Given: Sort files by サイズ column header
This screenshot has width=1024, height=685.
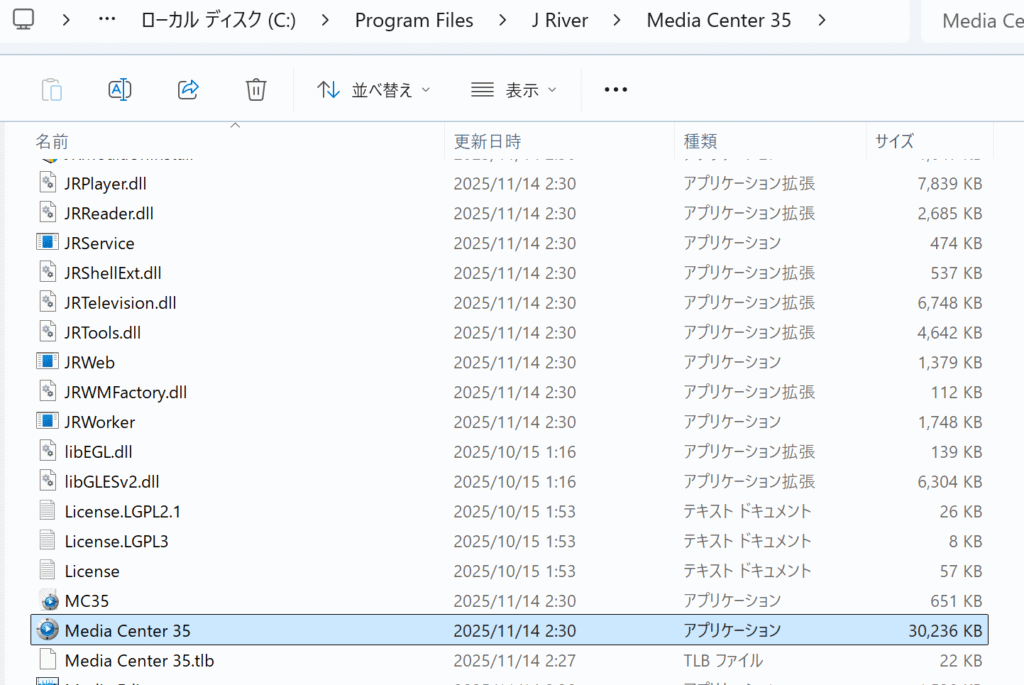Looking at the screenshot, I should coord(894,141).
